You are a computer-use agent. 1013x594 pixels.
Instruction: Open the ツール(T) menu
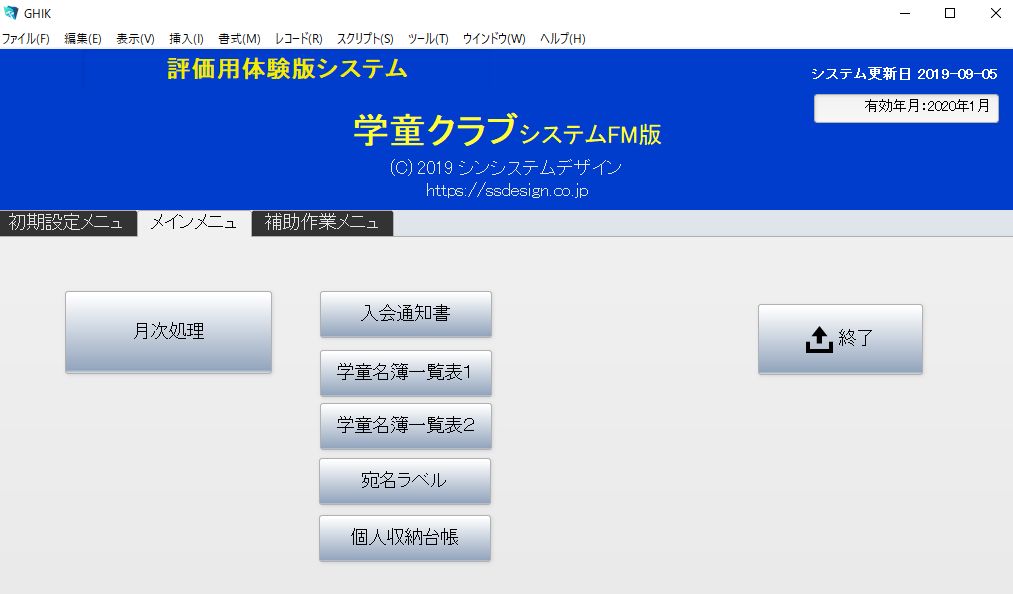(428, 39)
